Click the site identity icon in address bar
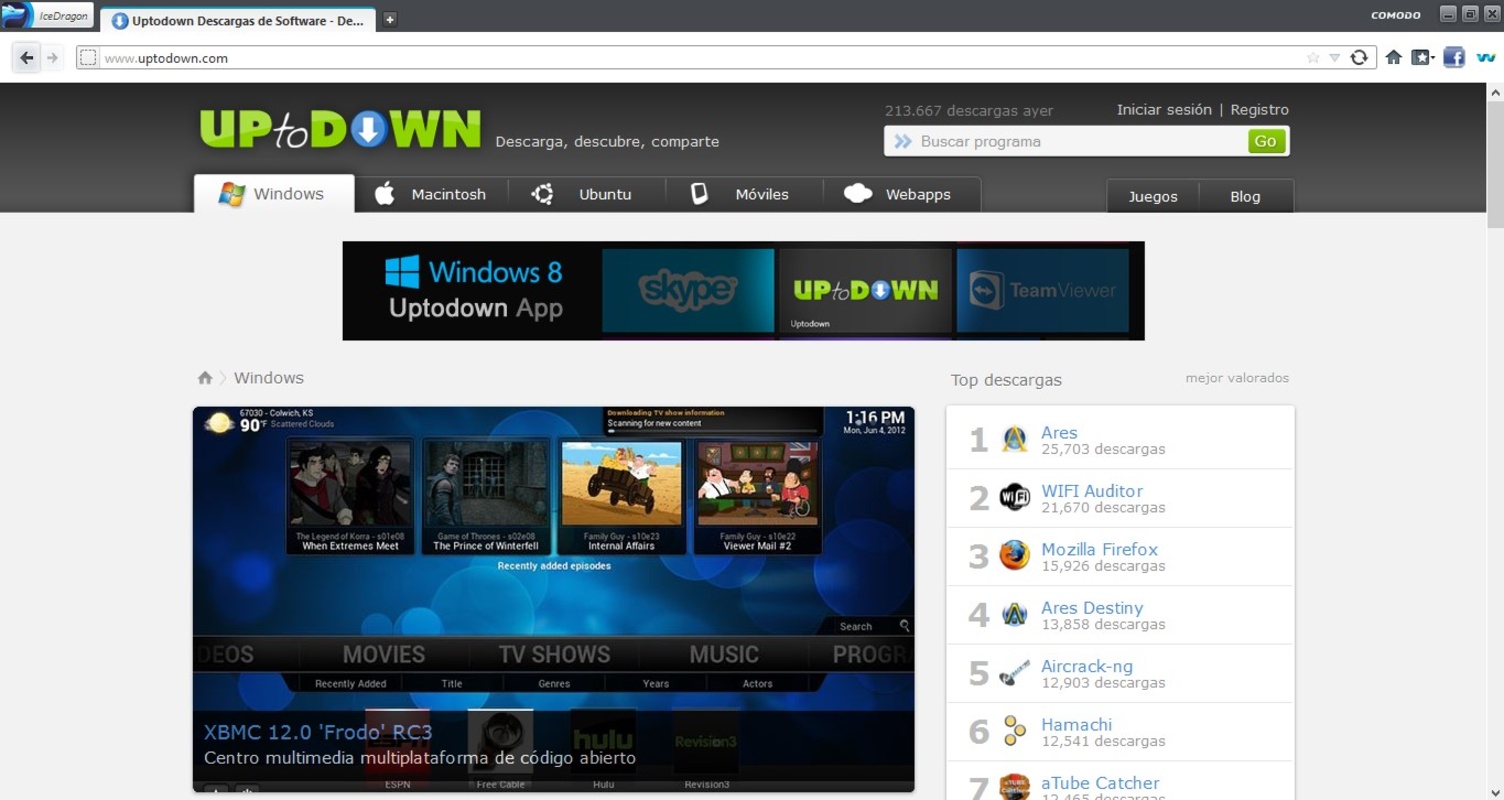The image size is (1504, 800). point(88,58)
